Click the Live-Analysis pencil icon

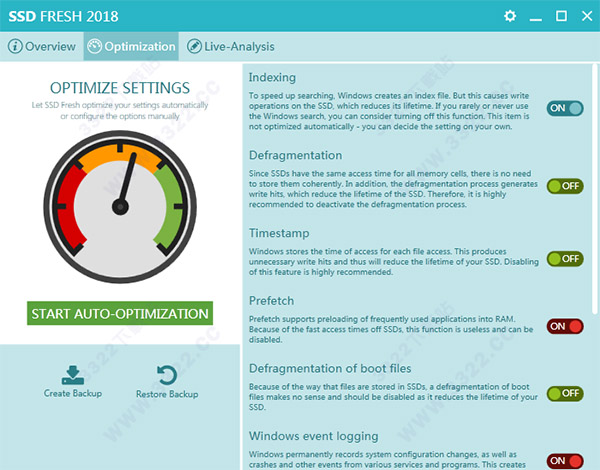[x=194, y=46]
